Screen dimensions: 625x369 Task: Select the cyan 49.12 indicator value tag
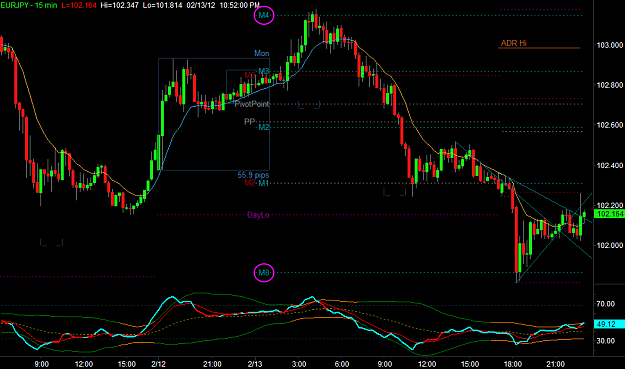click(609, 324)
